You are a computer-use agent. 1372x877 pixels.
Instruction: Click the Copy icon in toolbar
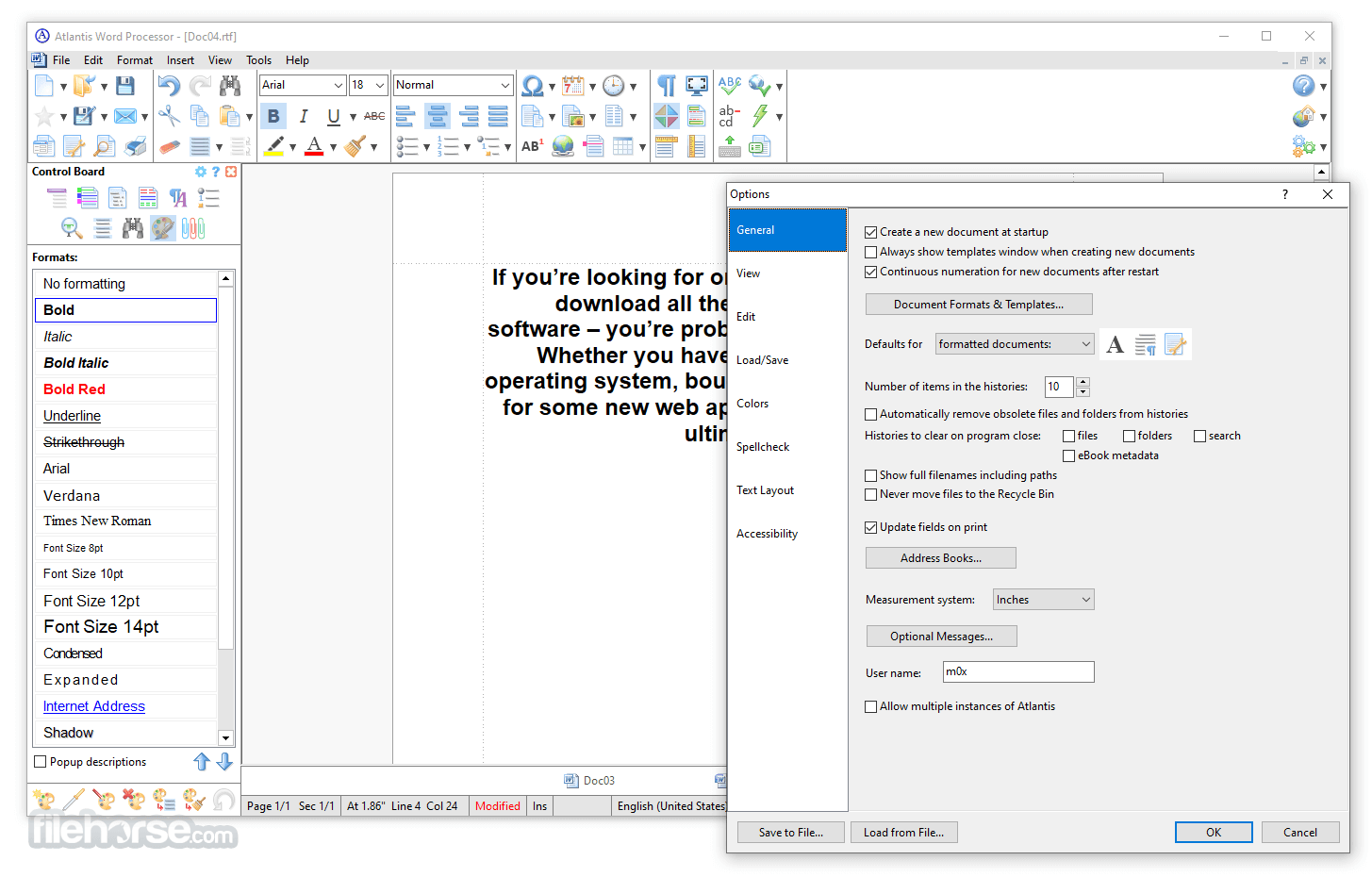199,116
